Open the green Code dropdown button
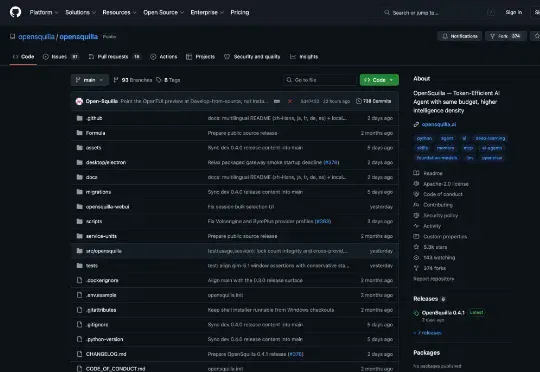The image size is (540, 372). (x=379, y=80)
